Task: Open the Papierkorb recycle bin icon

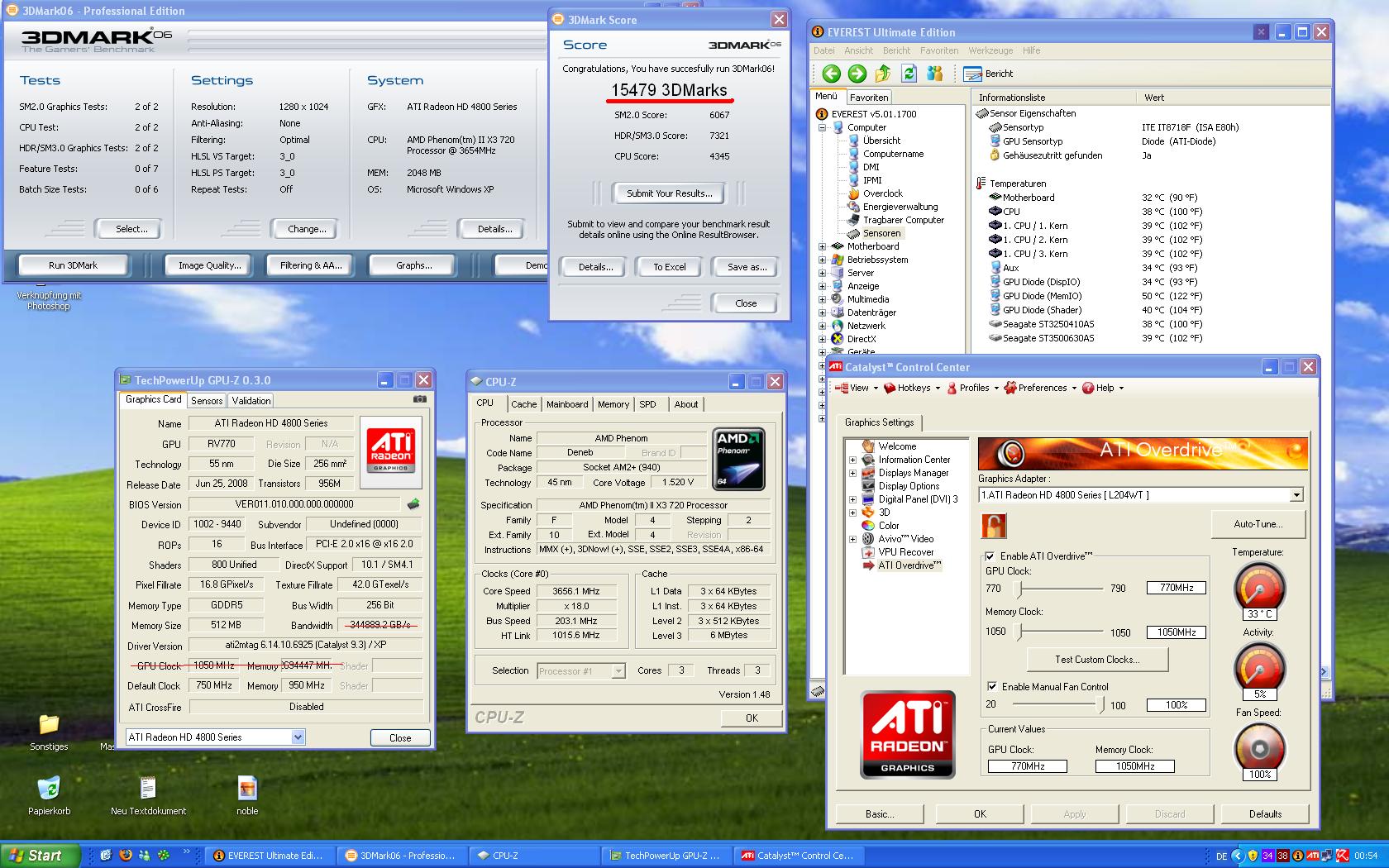Action: (x=49, y=795)
